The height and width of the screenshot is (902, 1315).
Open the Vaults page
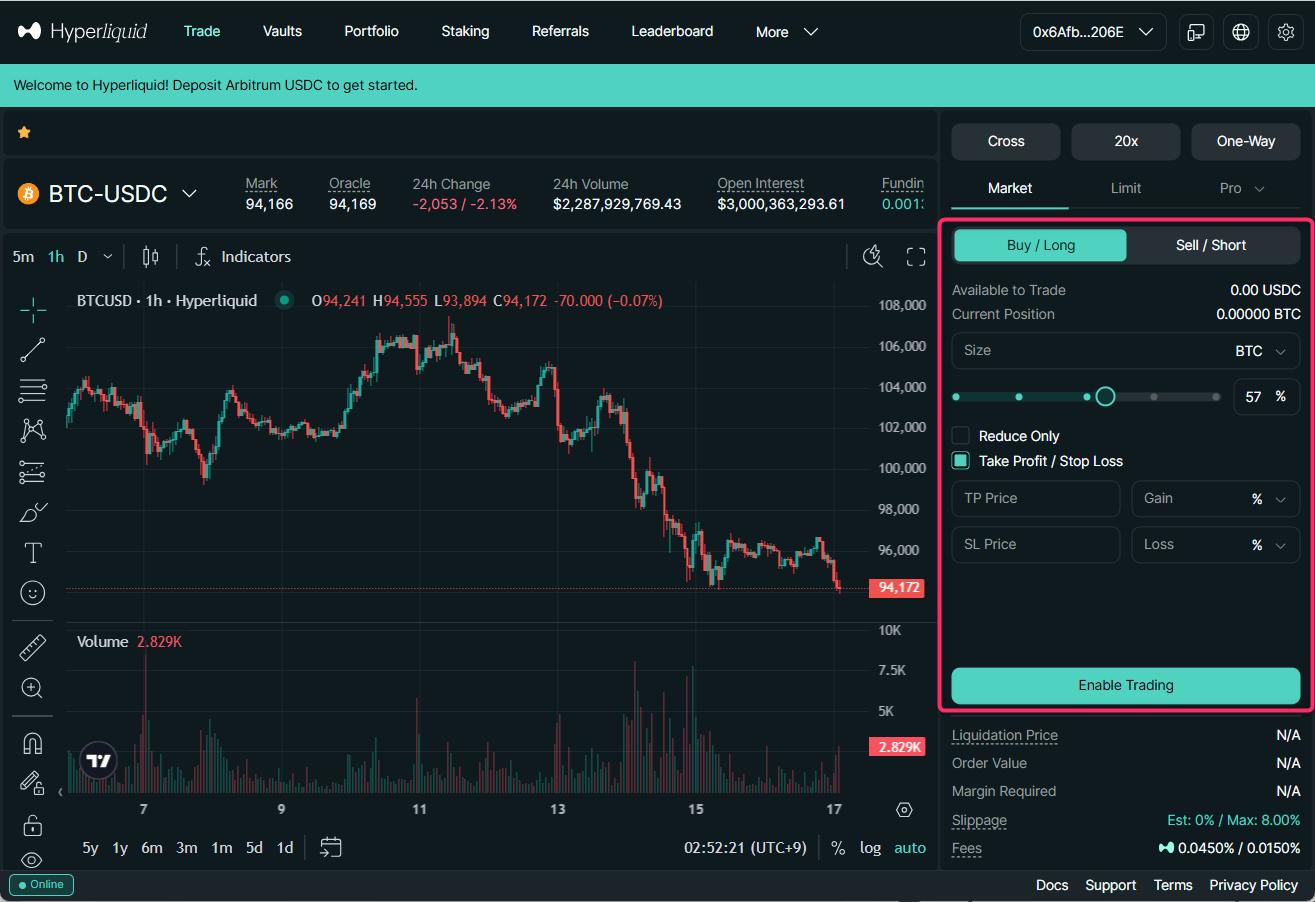click(282, 32)
